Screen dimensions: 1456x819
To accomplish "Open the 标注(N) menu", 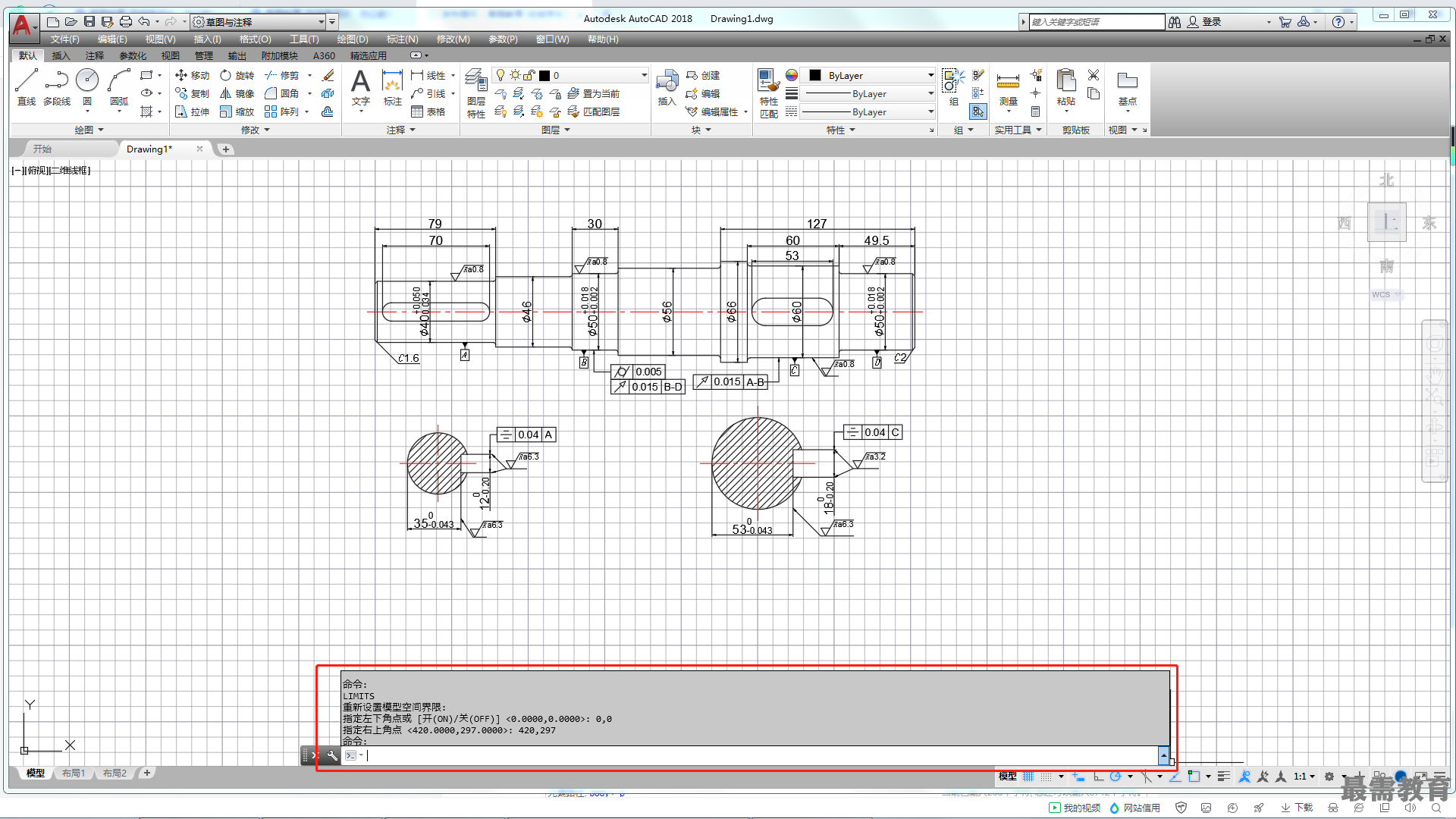I will (402, 39).
